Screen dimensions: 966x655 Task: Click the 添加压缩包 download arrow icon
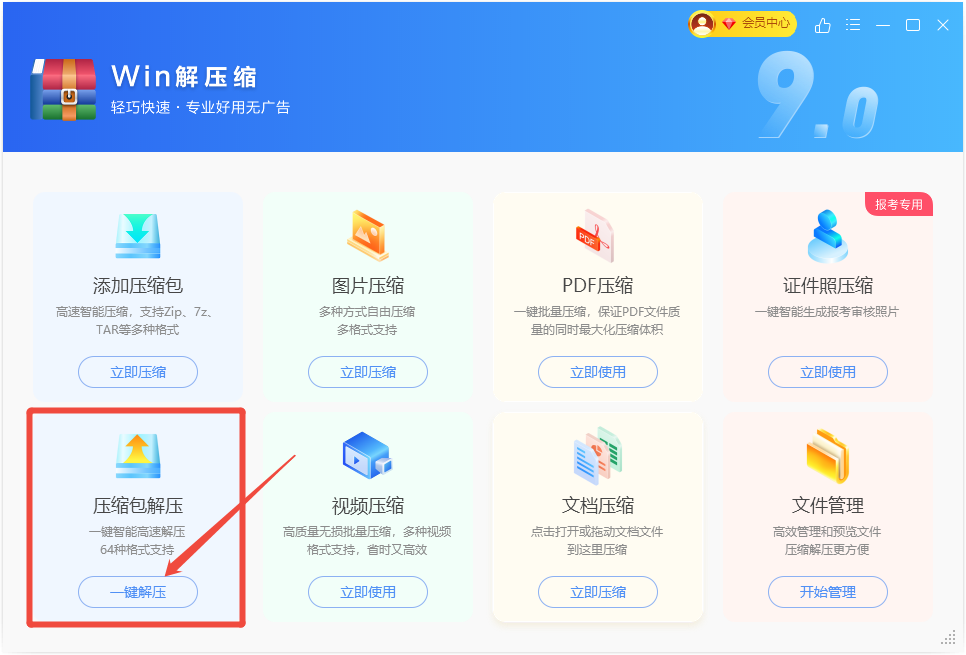pyautogui.click(x=138, y=235)
